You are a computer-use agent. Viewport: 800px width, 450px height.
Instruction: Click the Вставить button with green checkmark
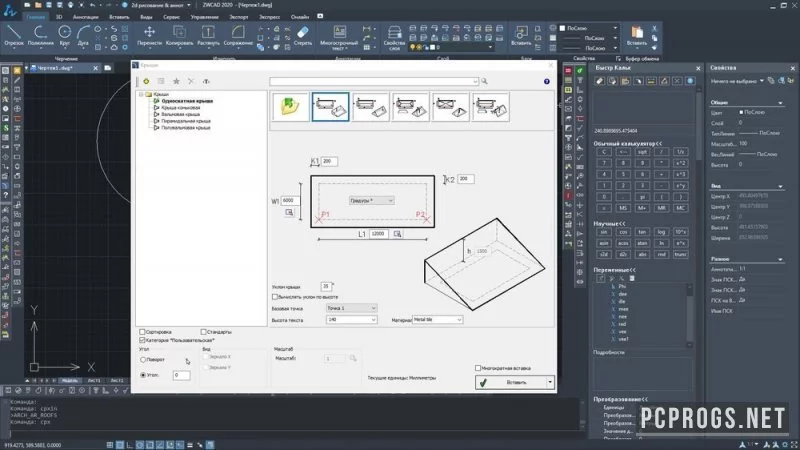click(511, 382)
